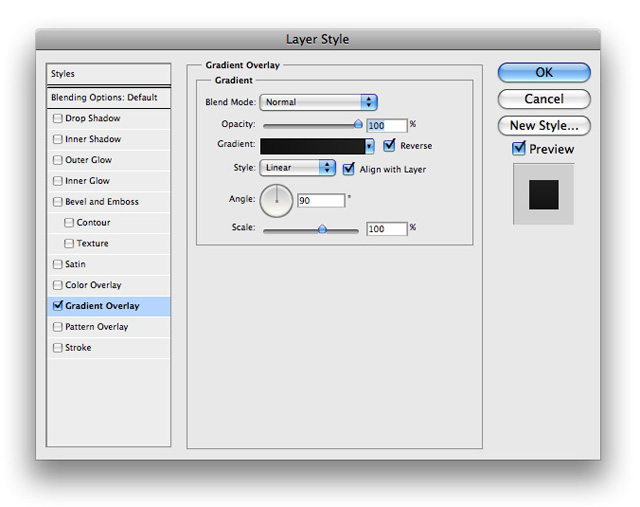Click the New Style... button

544,125
